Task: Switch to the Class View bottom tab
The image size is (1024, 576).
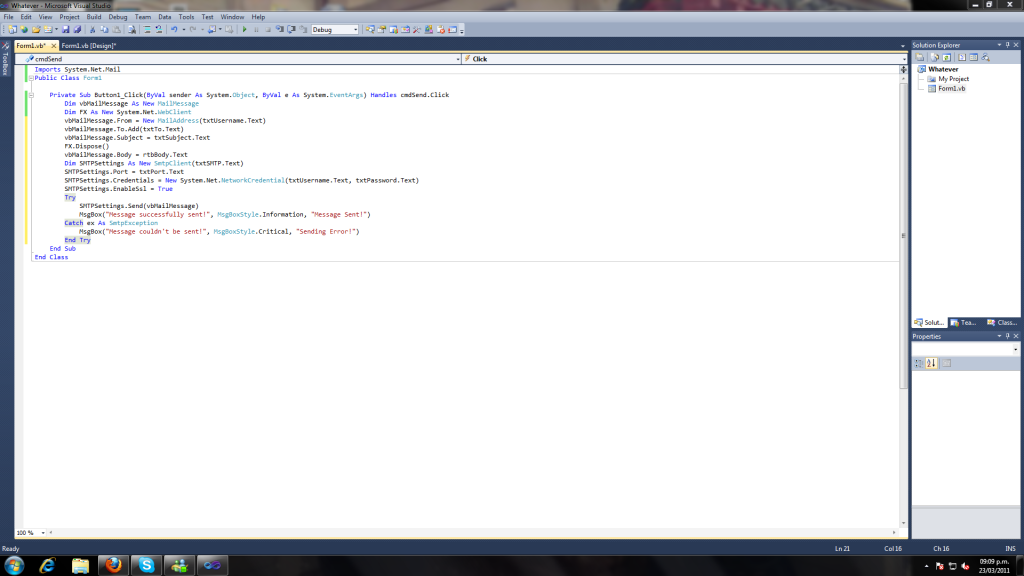Action: pyautogui.click(x=1002, y=322)
